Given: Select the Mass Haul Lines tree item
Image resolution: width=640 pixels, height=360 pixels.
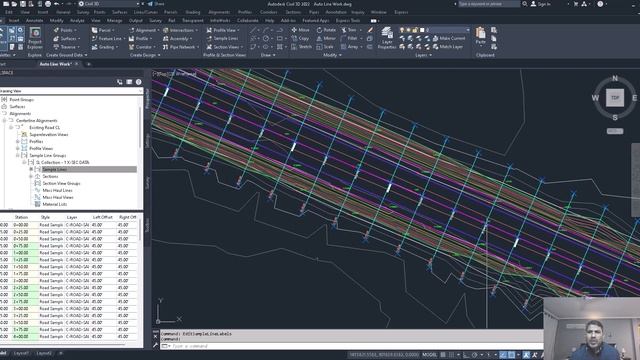Looking at the screenshot, I should pos(57,190).
